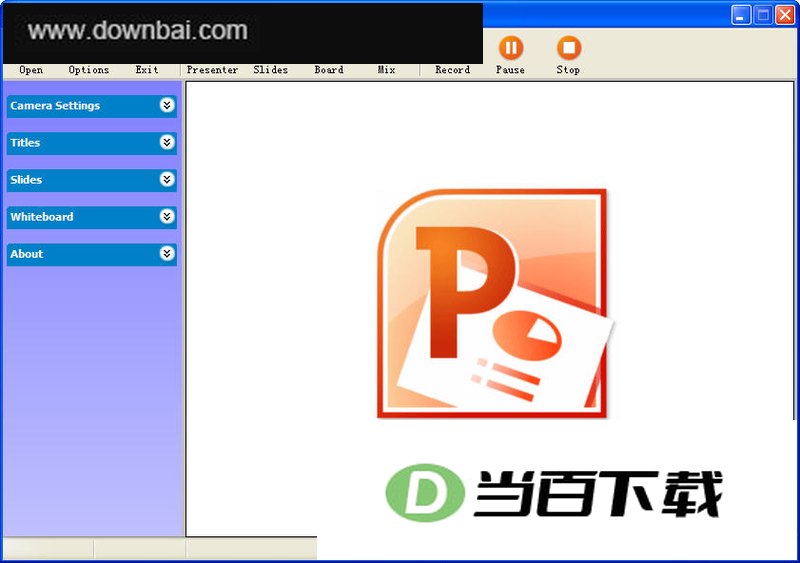Expand Camera Settings with its chevron
800x563 pixels.
coord(167,105)
